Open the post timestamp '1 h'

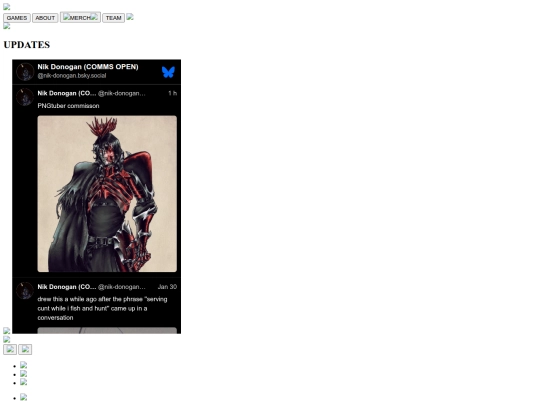(173, 93)
